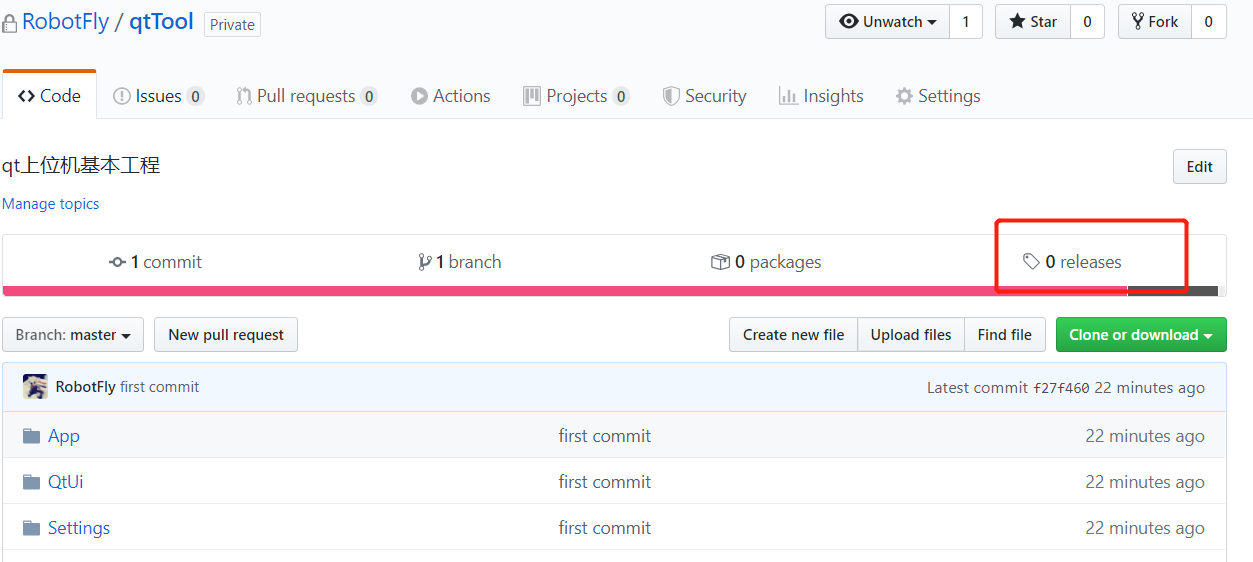Click the QtUi folder icon
The image size is (1253, 562).
31,482
